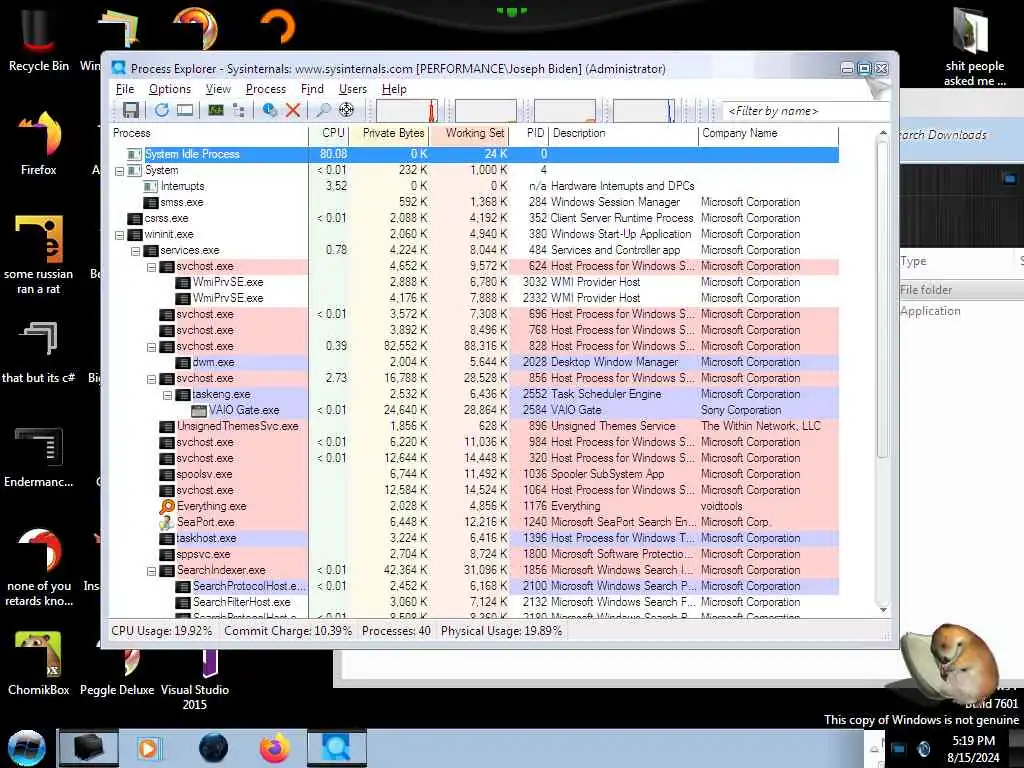Click 'CPU Usage: 19.92%' in status bar
Viewport: 1024px width, 768px height.
162,632
